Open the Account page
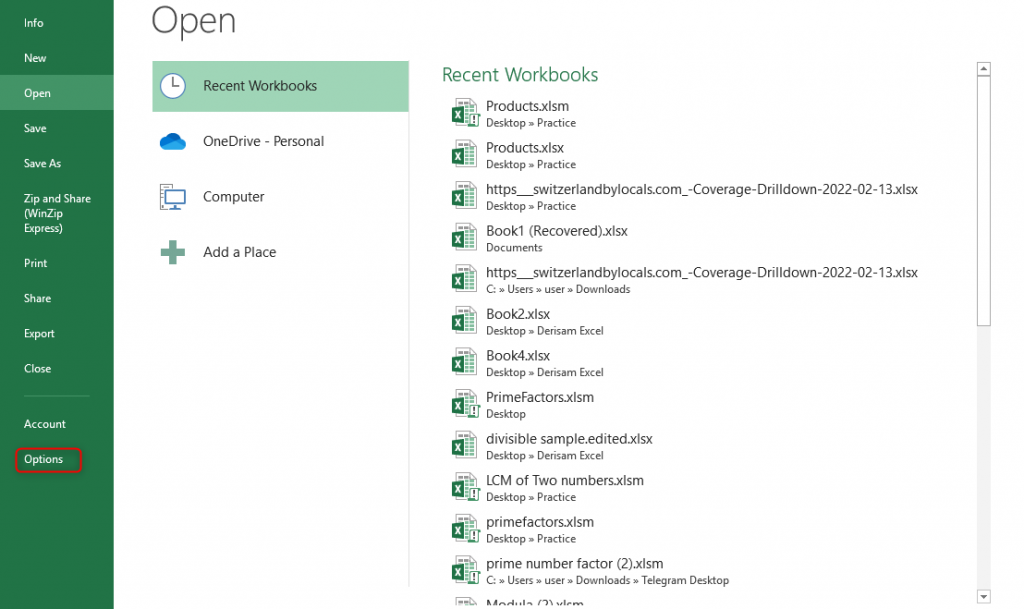This screenshot has width=1024, height=609. (x=45, y=424)
